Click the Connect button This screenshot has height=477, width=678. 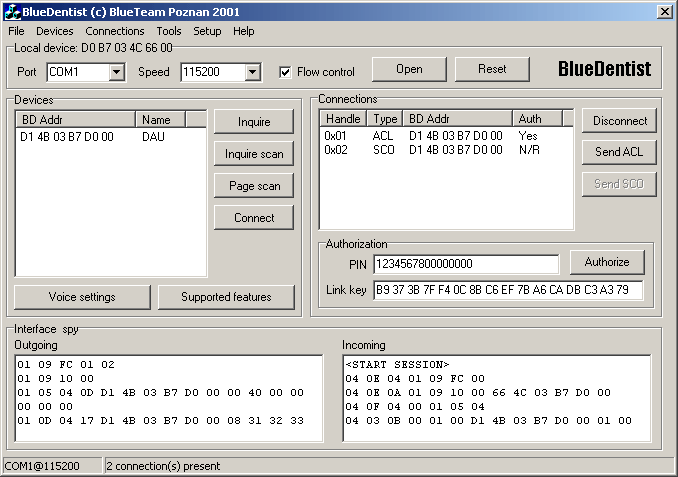click(254, 218)
